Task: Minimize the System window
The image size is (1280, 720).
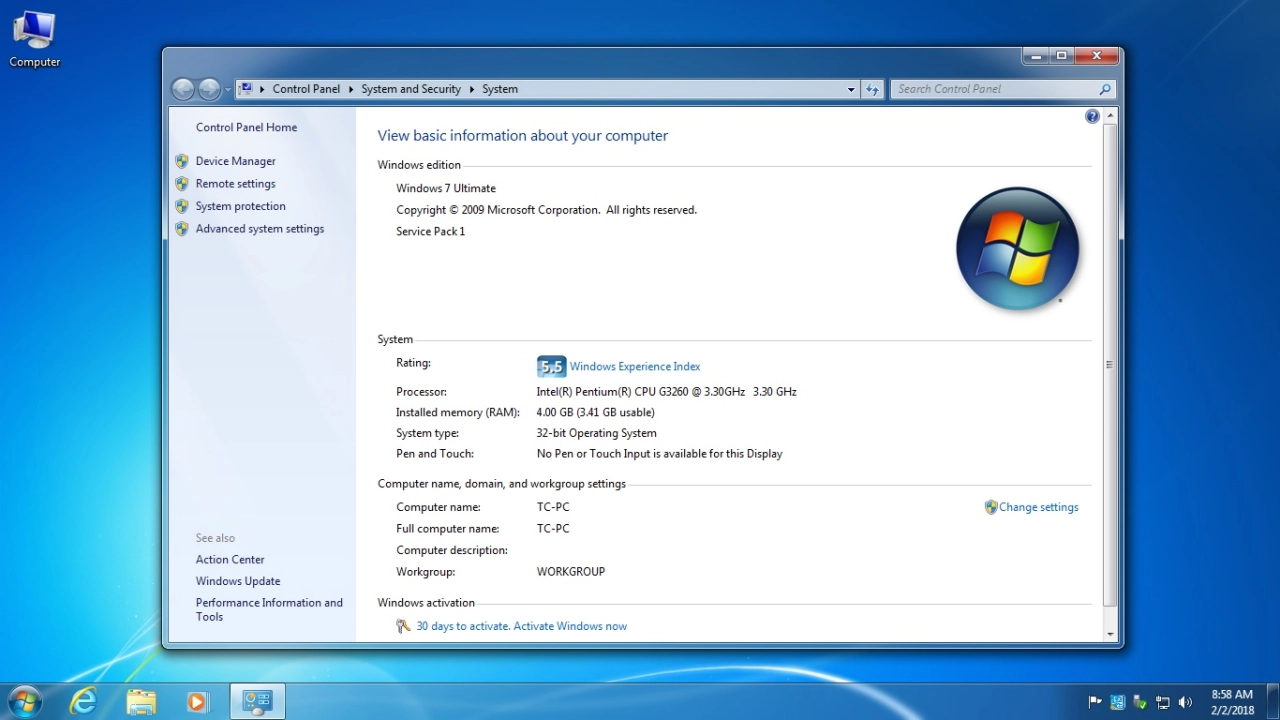Action: (1036, 56)
